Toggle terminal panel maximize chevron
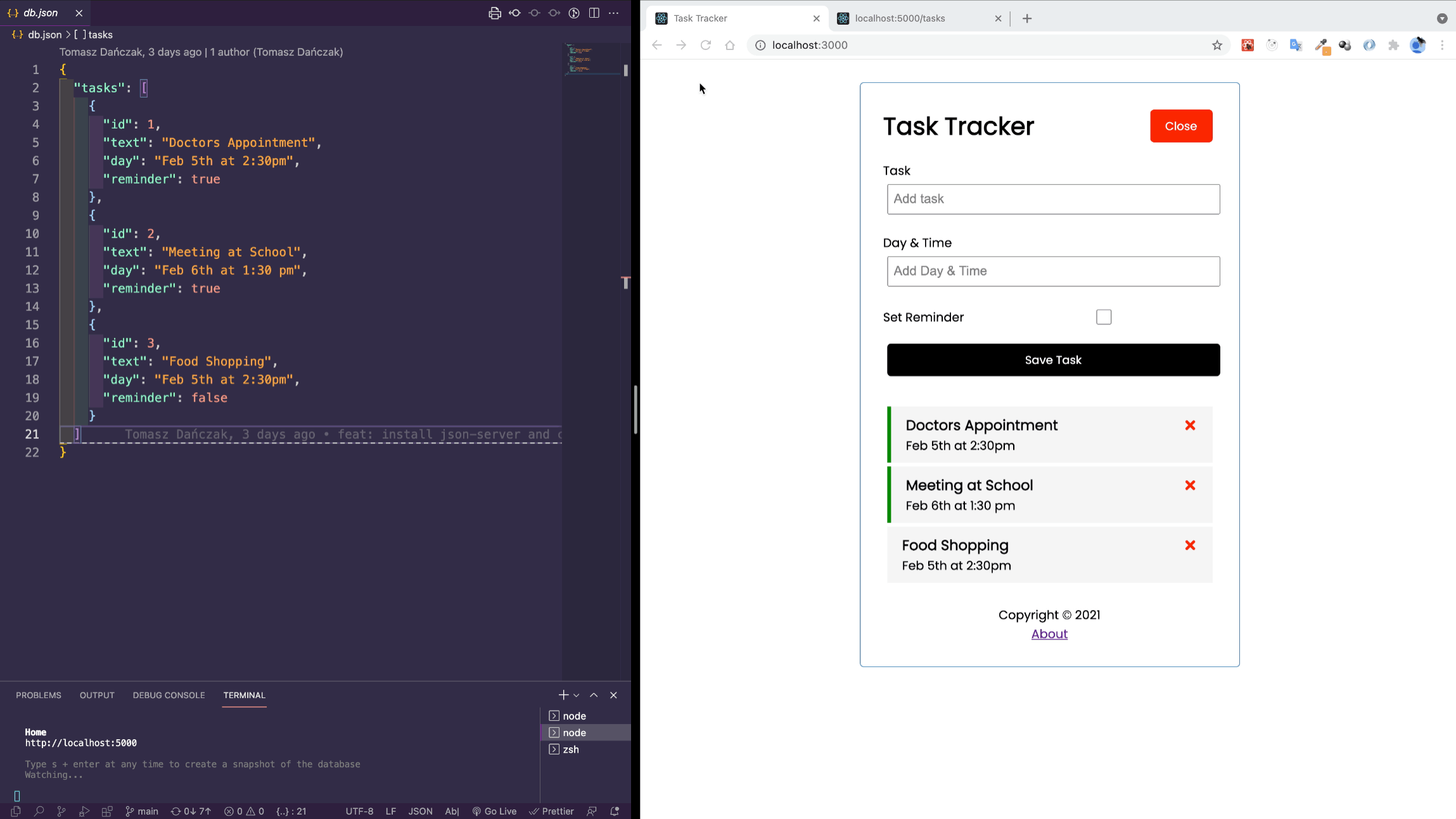1456x819 pixels. 594,695
